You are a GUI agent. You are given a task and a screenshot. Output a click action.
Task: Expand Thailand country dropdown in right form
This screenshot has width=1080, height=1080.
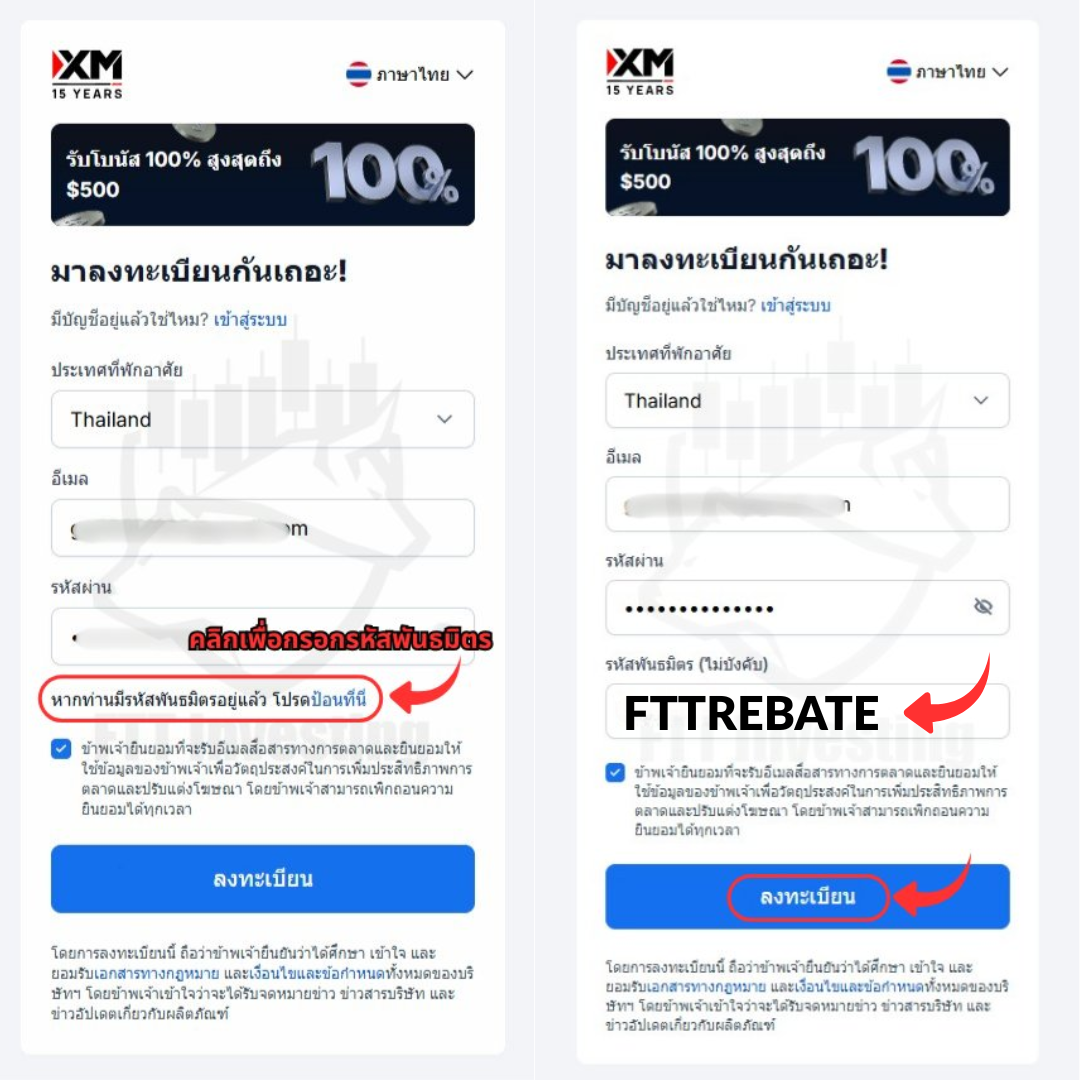pos(807,400)
